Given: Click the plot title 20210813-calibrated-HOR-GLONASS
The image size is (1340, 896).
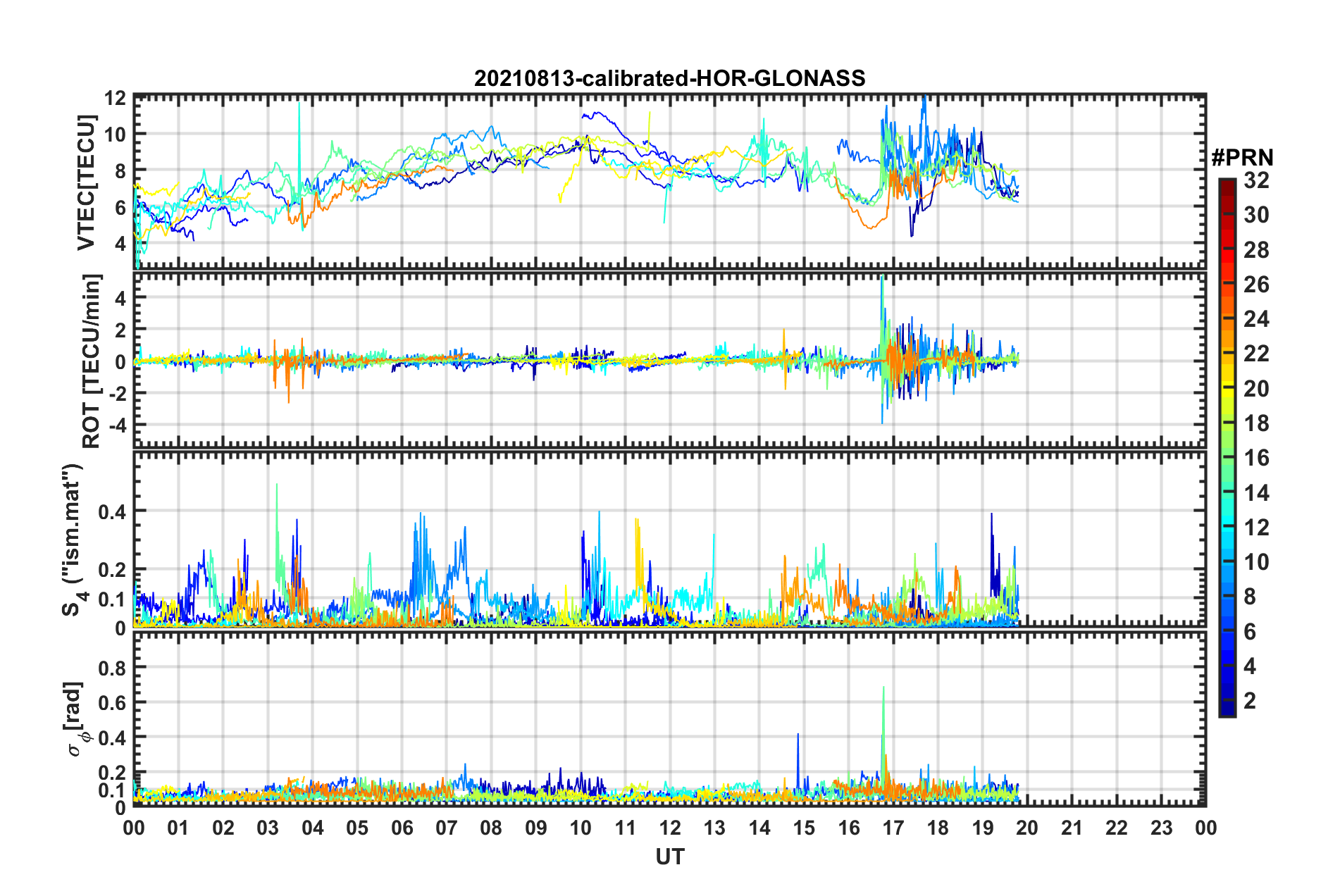Looking at the screenshot, I should pyautogui.click(x=669, y=77).
